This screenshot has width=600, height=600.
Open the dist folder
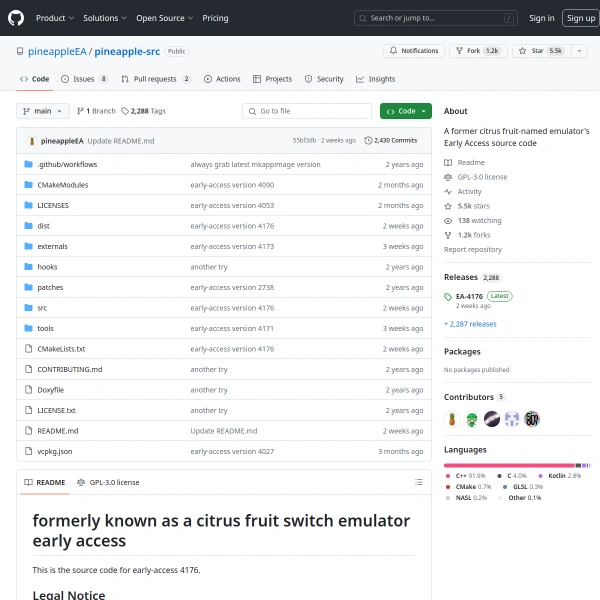[x=43, y=226]
